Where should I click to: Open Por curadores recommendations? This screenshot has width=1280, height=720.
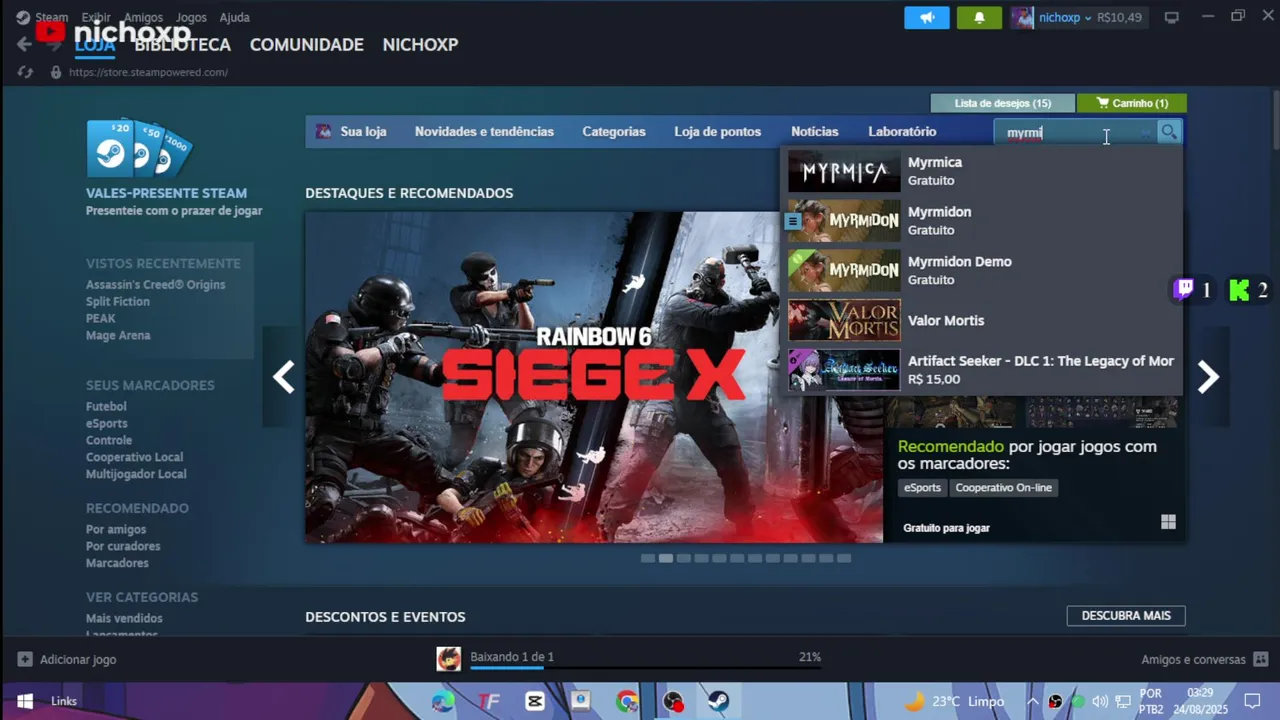(x=123, y=546)
